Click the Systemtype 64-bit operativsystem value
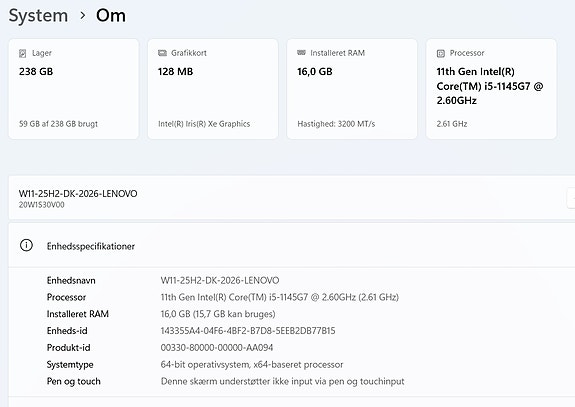 click(x=252, y=364)
